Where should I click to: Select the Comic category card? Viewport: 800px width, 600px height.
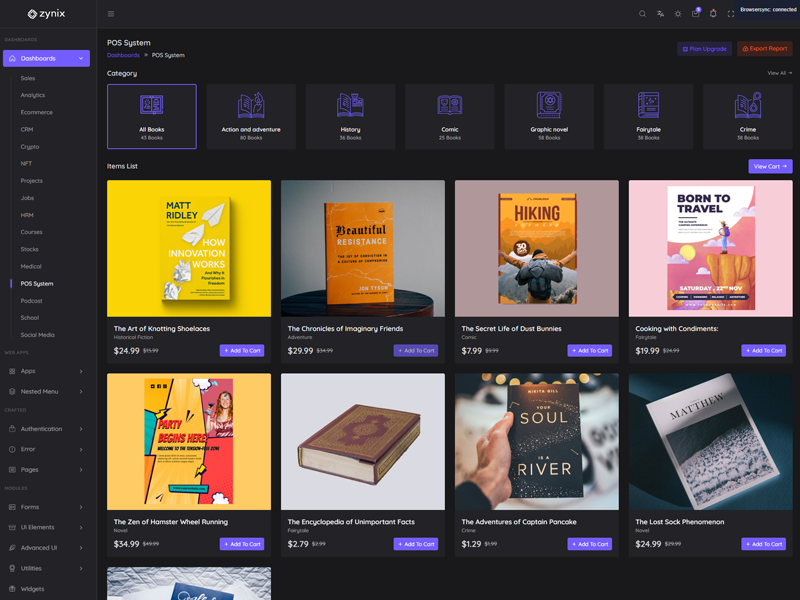[450, 117]
